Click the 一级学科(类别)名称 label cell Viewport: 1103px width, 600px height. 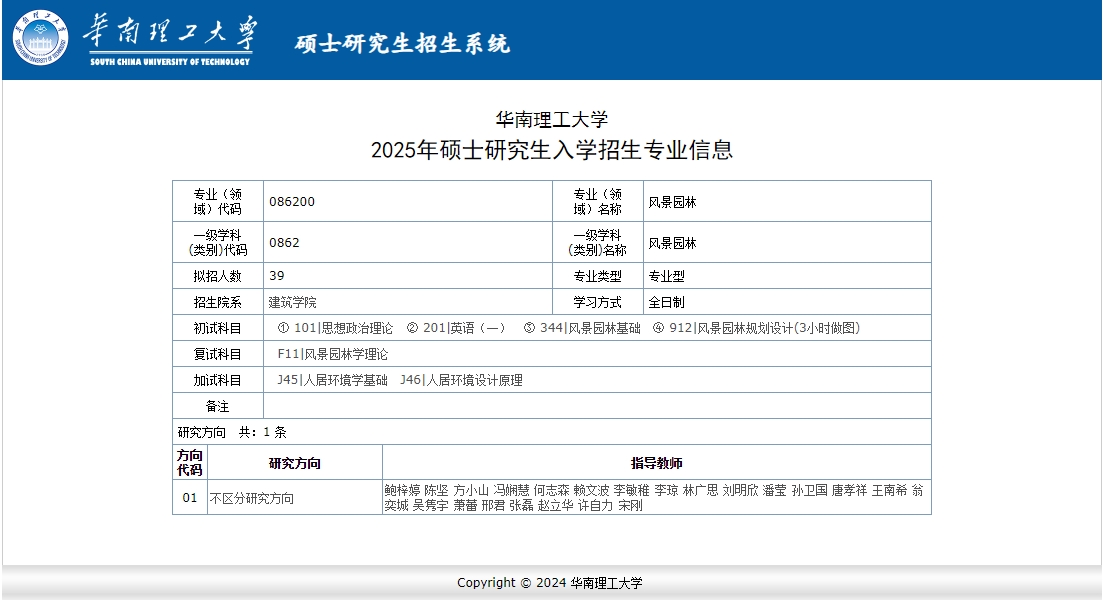pos(598,243)
